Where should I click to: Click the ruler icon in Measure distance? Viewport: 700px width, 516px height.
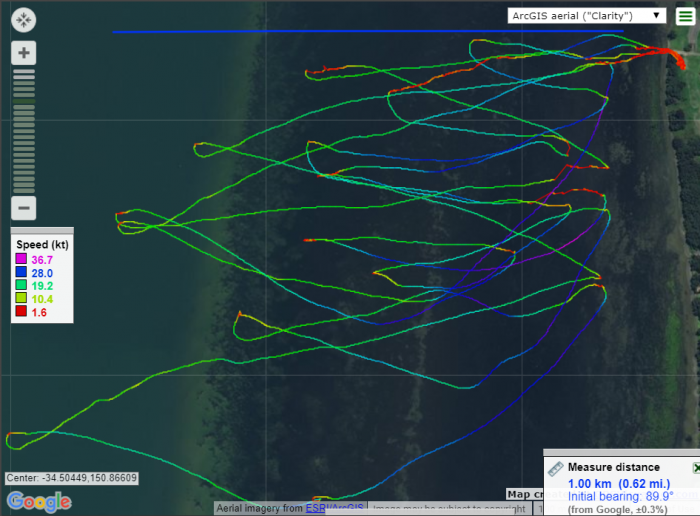tap(556, 468)
